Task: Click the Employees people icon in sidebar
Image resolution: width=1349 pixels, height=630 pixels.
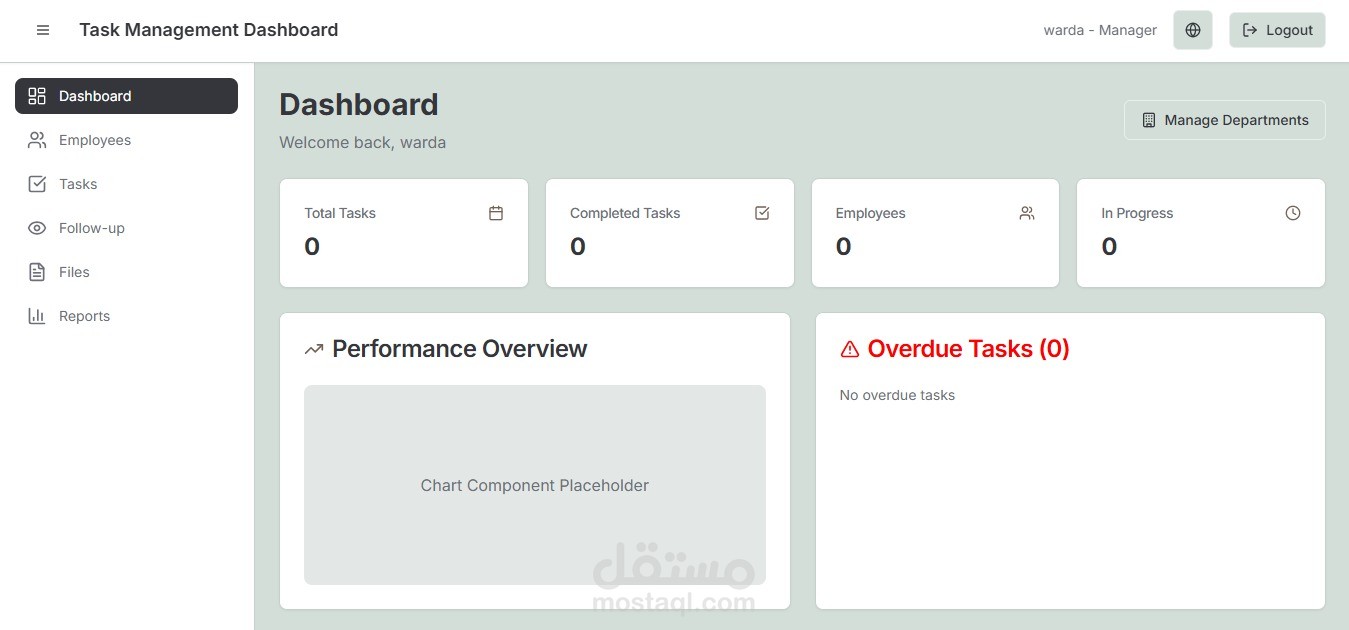Action: point(37,139)
